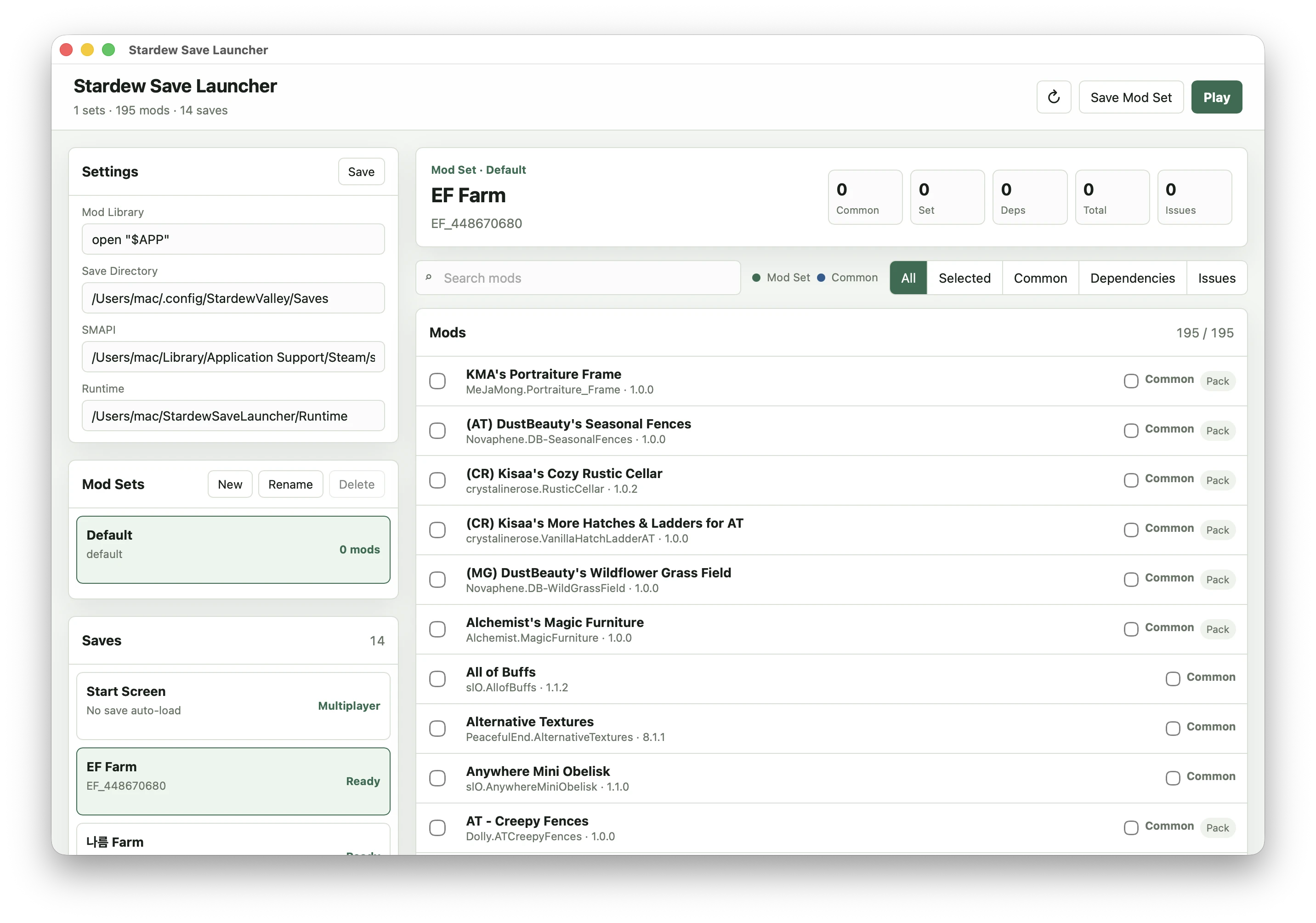Mark Wildflower Grass Field as Common
Viewport: 1316px width, 923px height.
(x=1130, y=579)
